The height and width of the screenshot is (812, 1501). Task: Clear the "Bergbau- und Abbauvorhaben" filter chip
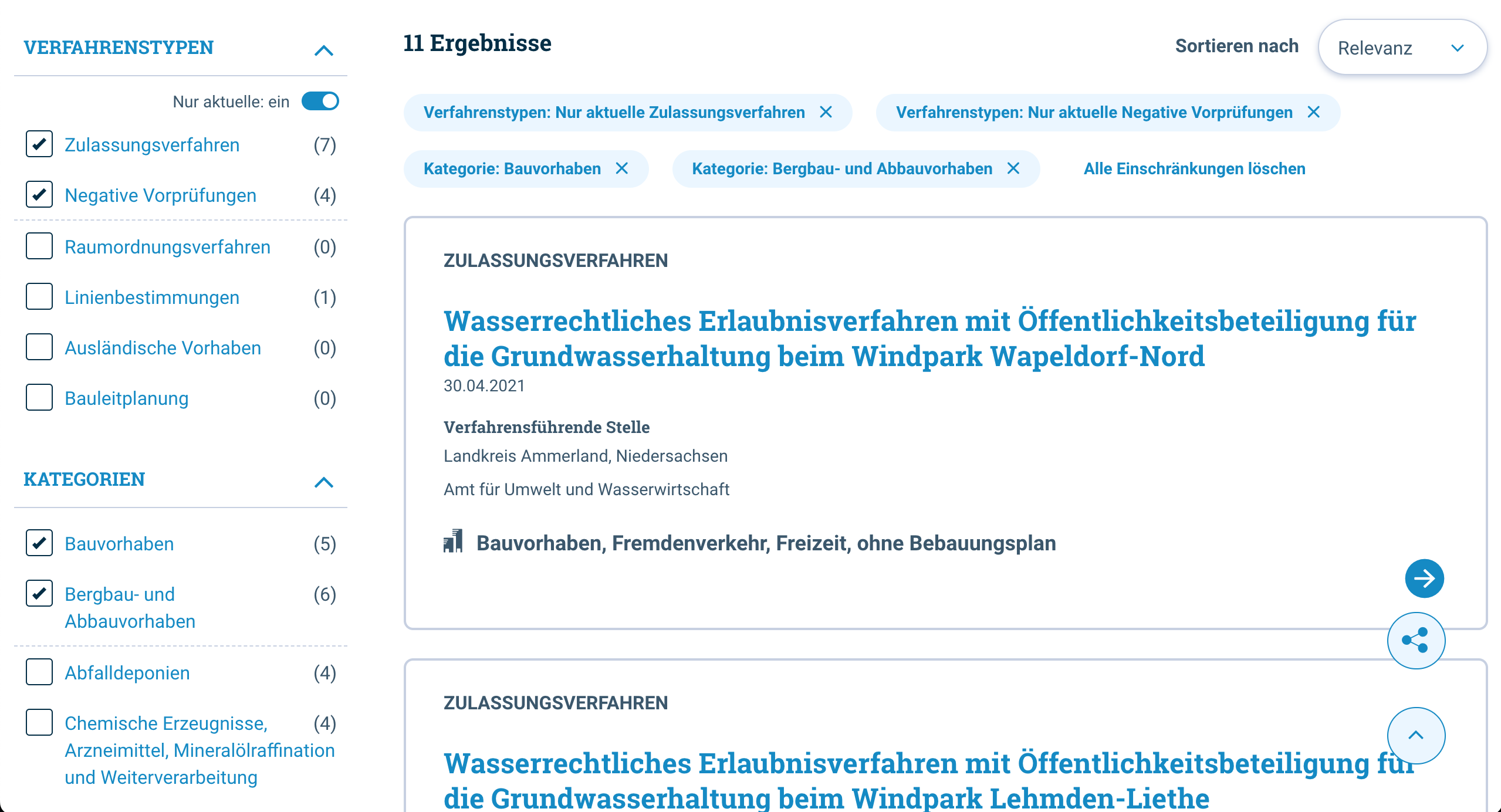pyautogui.click(x=1014, y=168)
